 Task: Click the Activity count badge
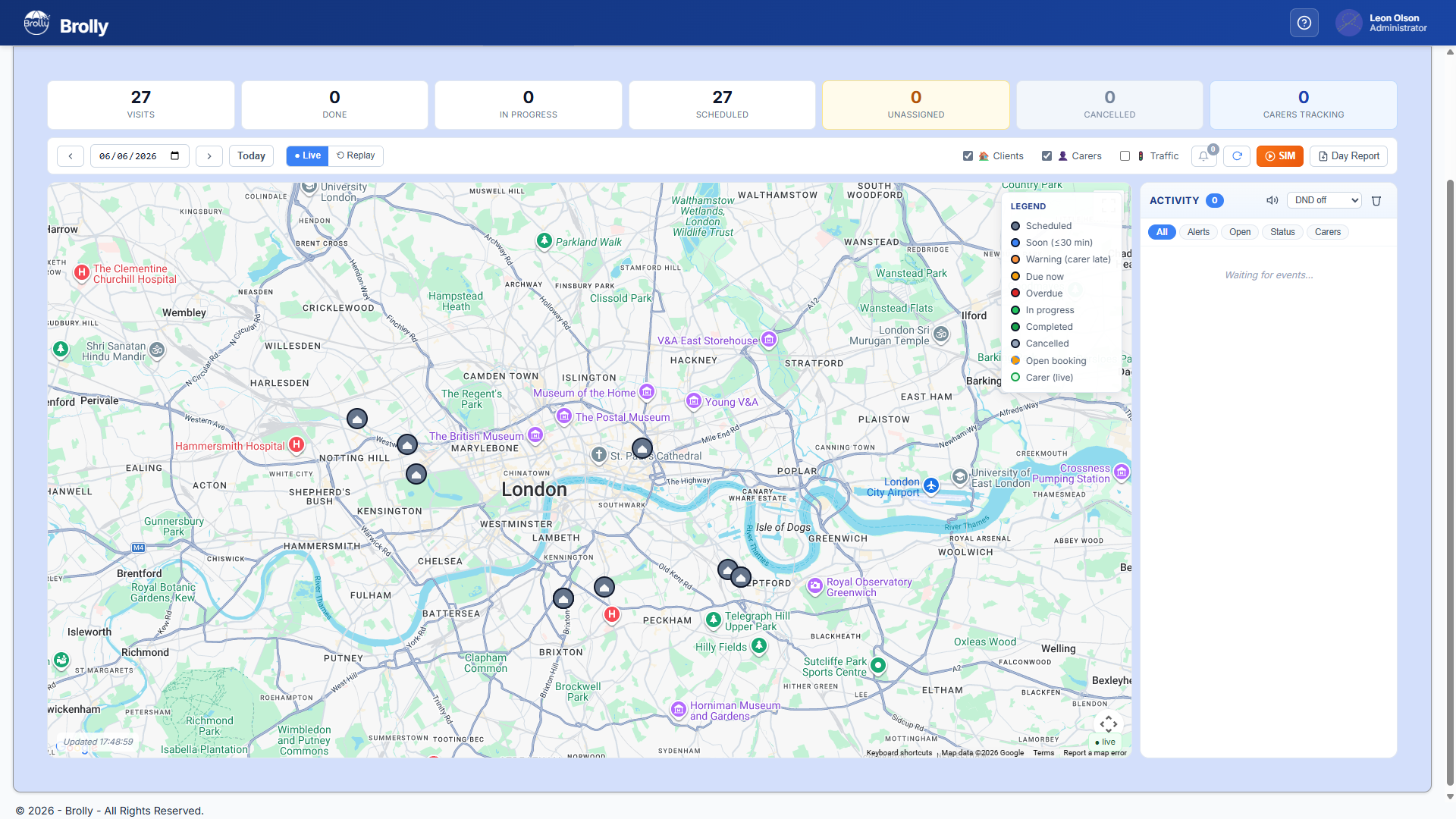[x=1214, y=200]
